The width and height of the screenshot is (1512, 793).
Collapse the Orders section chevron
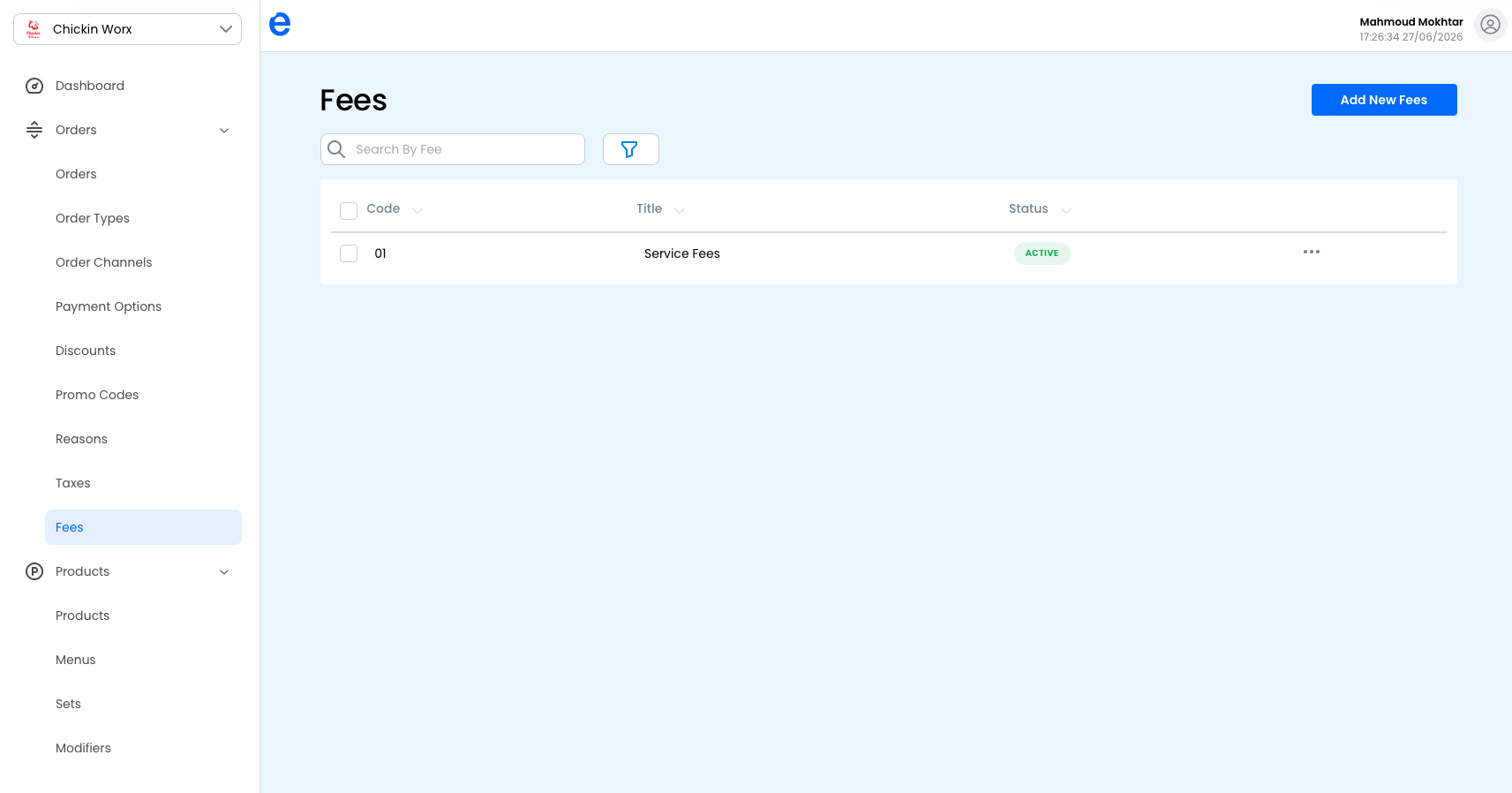tap(224, 131)
